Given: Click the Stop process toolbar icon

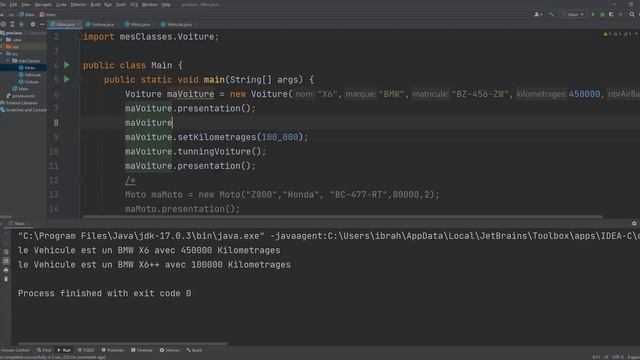Looking at the screenshot, I should pos(621,14).
